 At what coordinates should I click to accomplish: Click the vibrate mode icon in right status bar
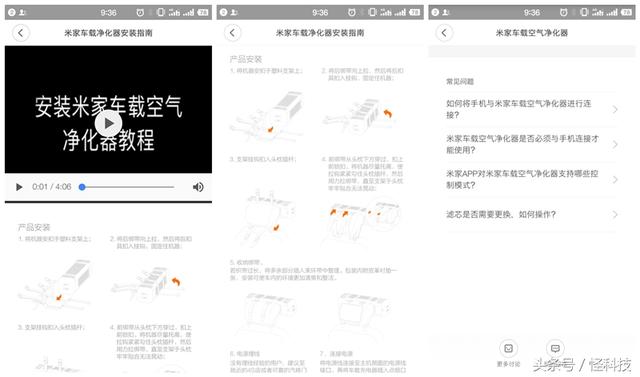pos(584,13)
